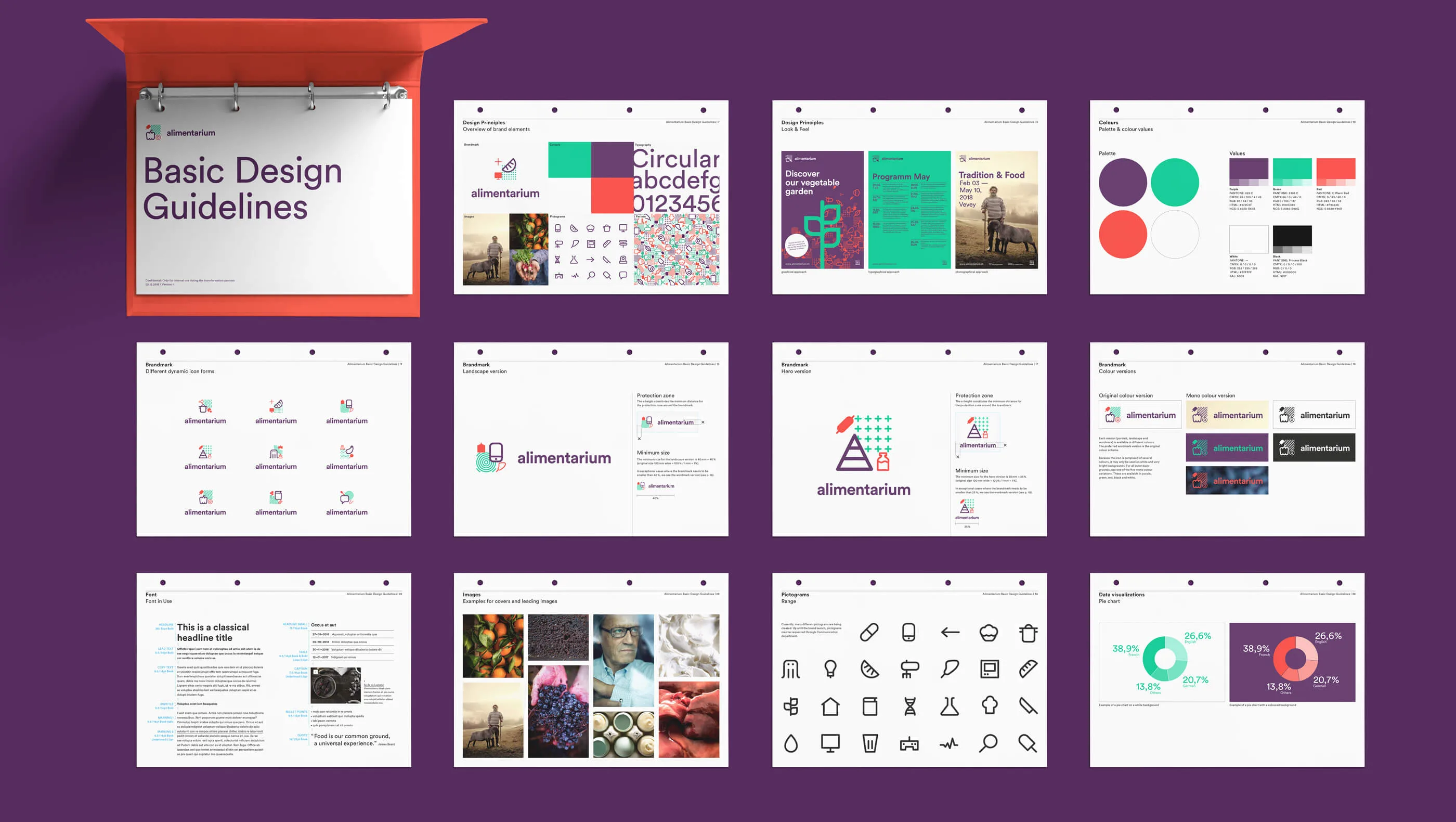This screenshot has height=822, width=1456.
Task: Click the pill capsule pictogram on Pictograms page
Action: (869, 632)
